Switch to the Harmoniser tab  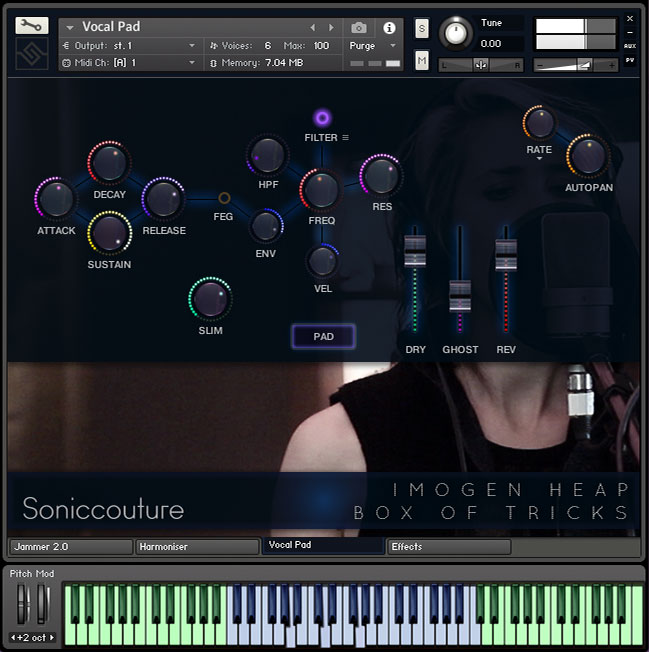pyautogui.click(x=198, y=547)
